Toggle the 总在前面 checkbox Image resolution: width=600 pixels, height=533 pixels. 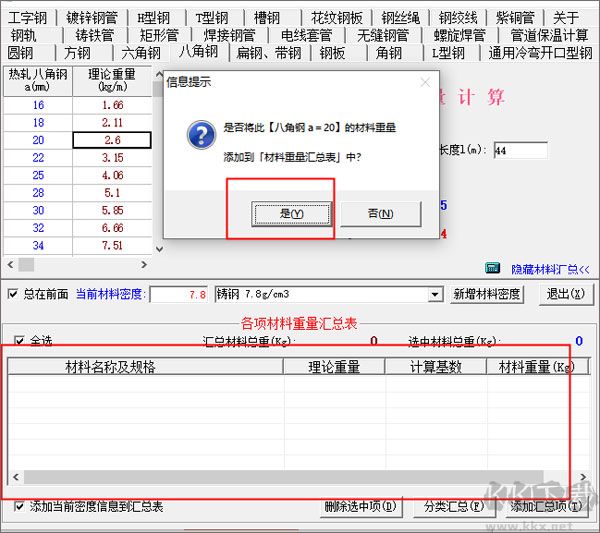coord(13,294)
